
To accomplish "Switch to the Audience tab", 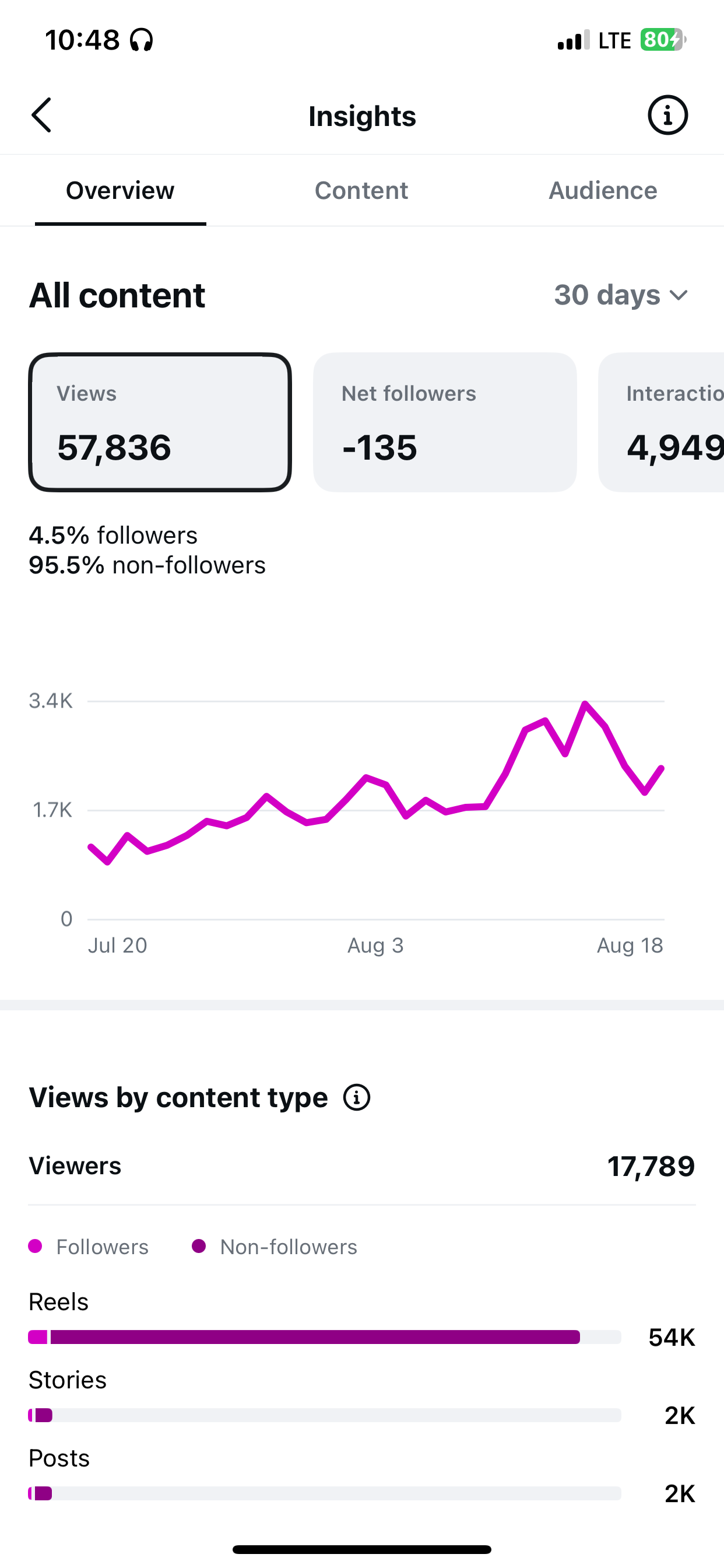I will (603, 191).
